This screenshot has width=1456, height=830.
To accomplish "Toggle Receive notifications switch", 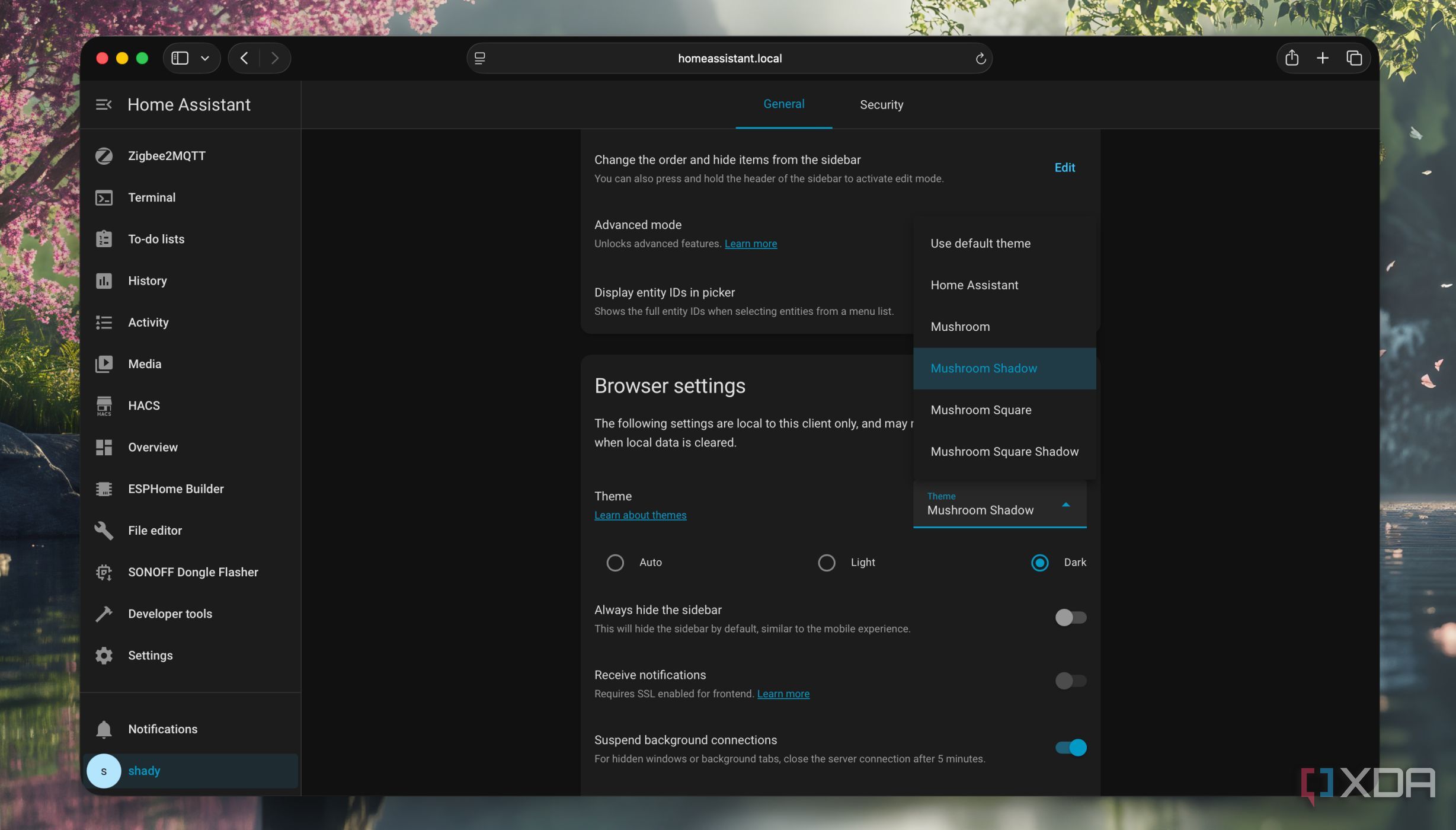I will pyautogui.click(x=1070, y=681).
